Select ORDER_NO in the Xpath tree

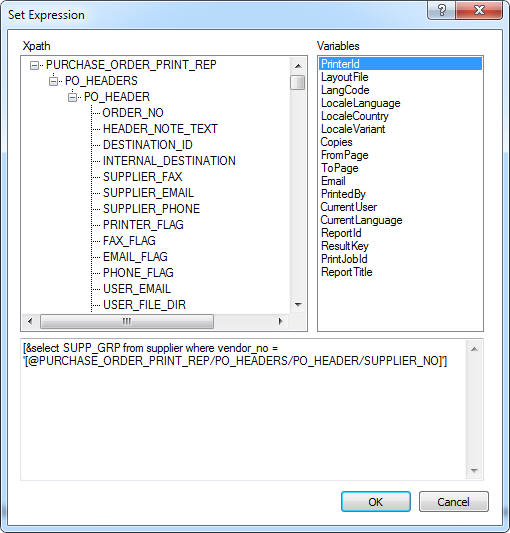[133, 113]
